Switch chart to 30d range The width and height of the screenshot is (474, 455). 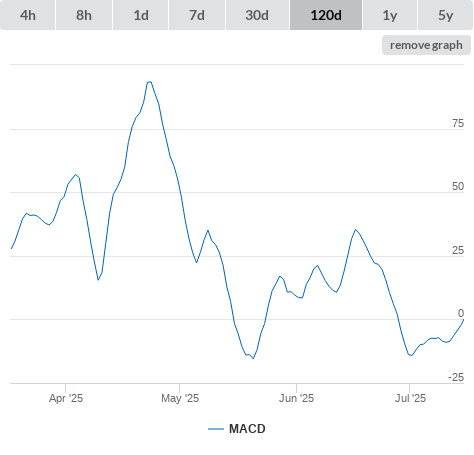[x=257, y=15]
